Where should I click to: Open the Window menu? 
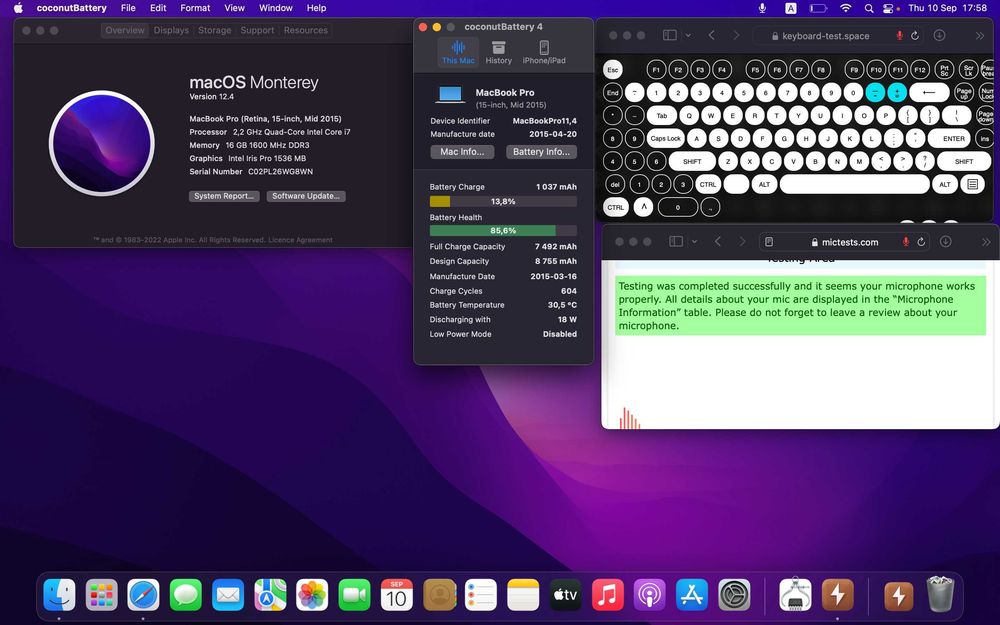(276, 8)
